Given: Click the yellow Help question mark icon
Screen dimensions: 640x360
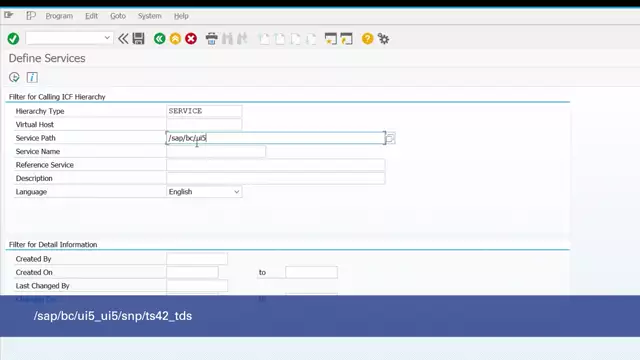Looking at the screenshot, I should 367,39.
